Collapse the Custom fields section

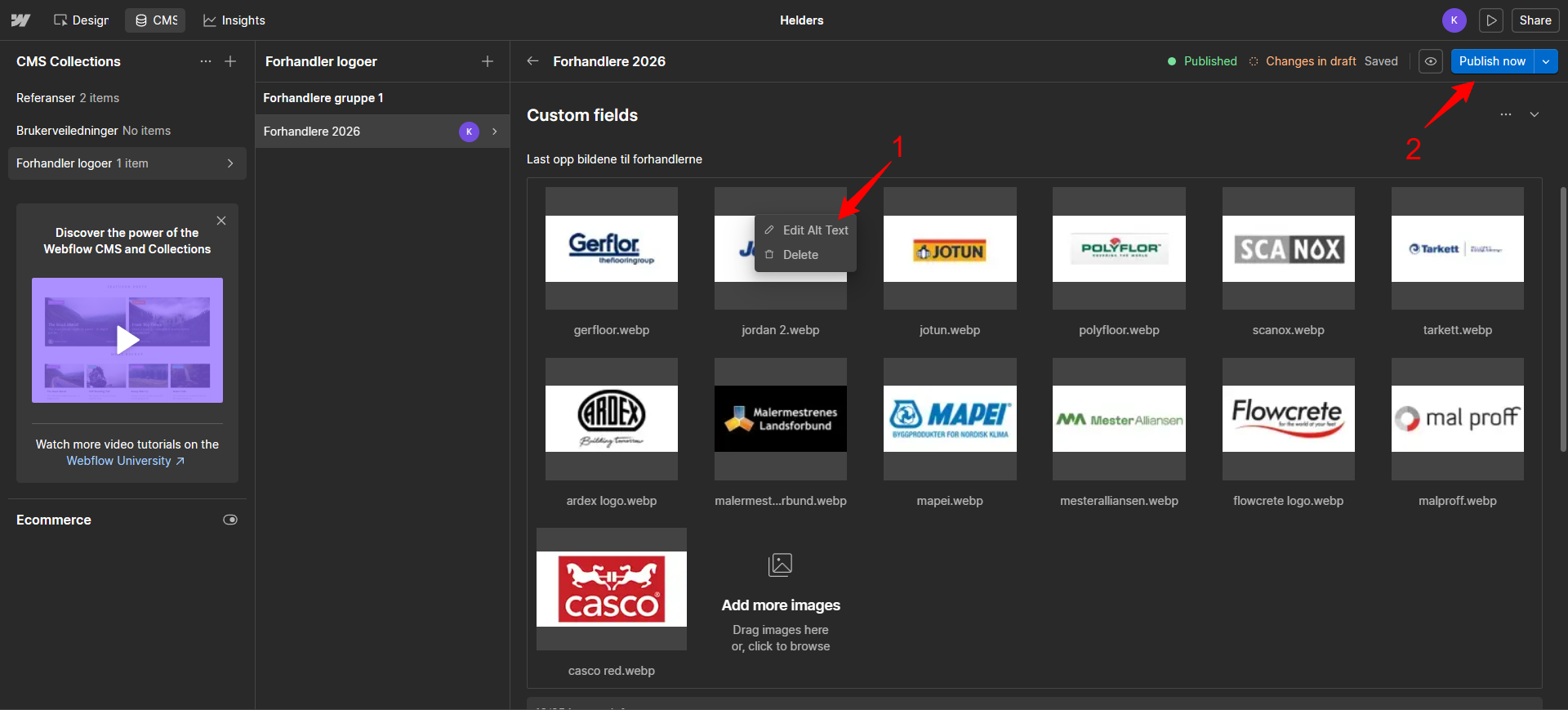coord(1535,114)
